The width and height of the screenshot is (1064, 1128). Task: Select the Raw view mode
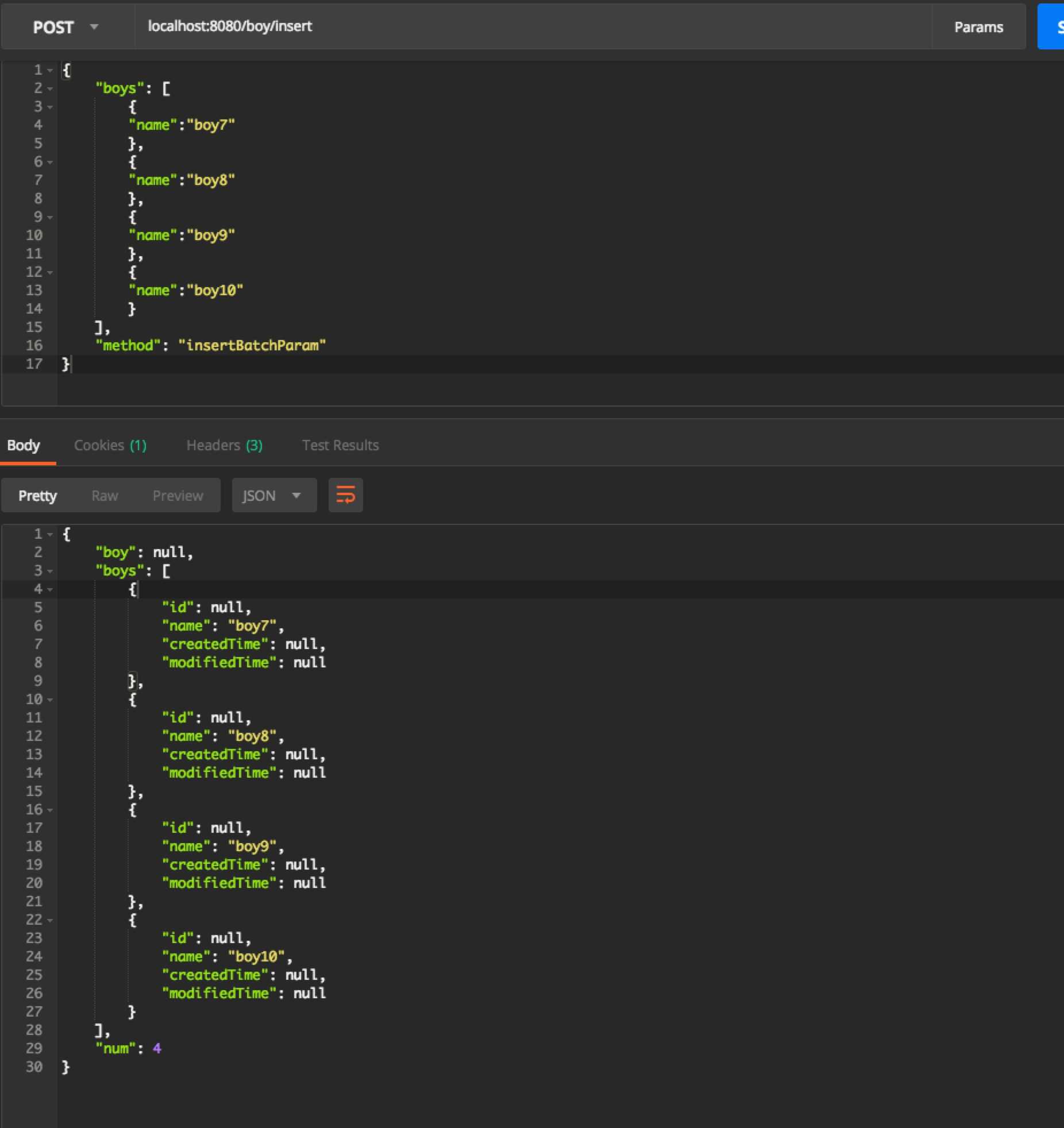[x=105, y=496]
